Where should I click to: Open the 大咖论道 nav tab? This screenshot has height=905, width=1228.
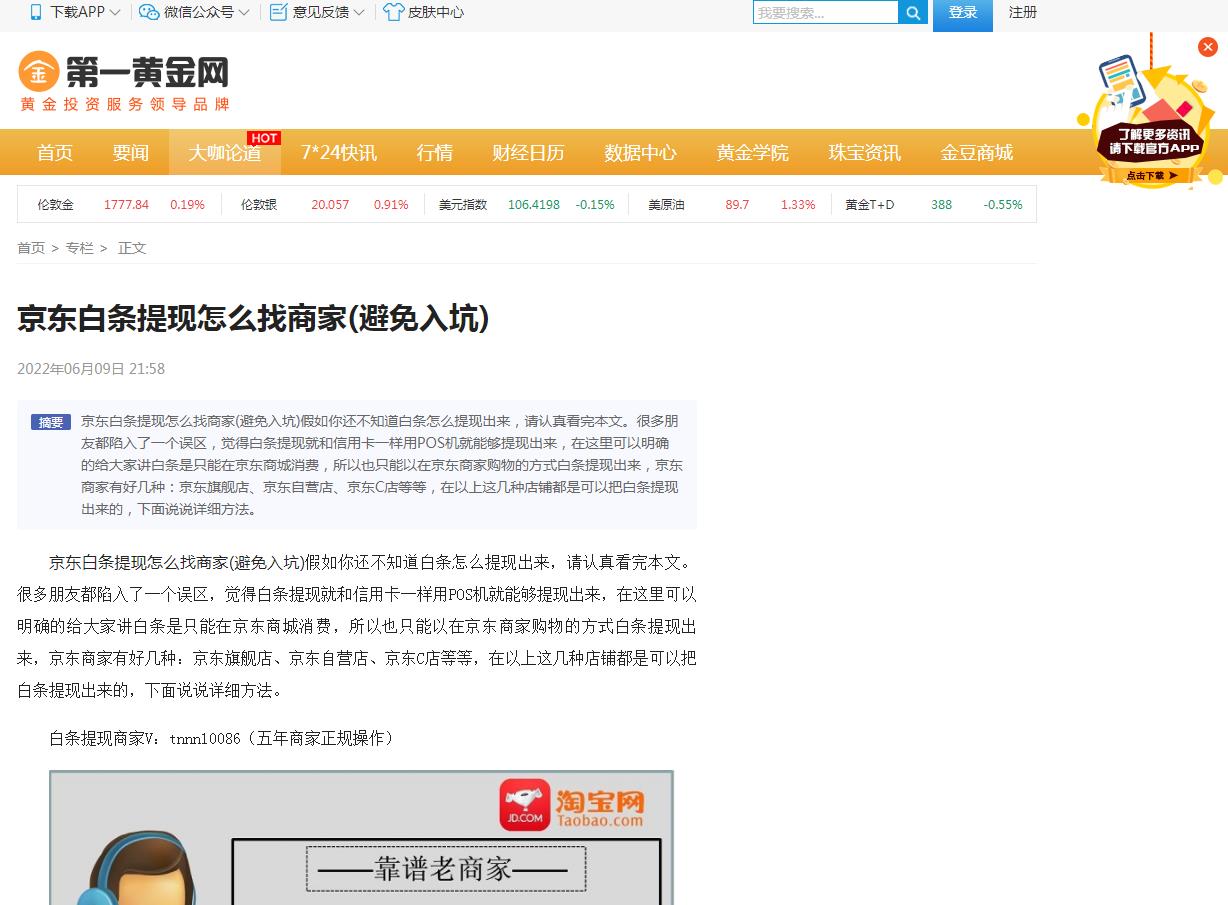(x=225, y=152)
